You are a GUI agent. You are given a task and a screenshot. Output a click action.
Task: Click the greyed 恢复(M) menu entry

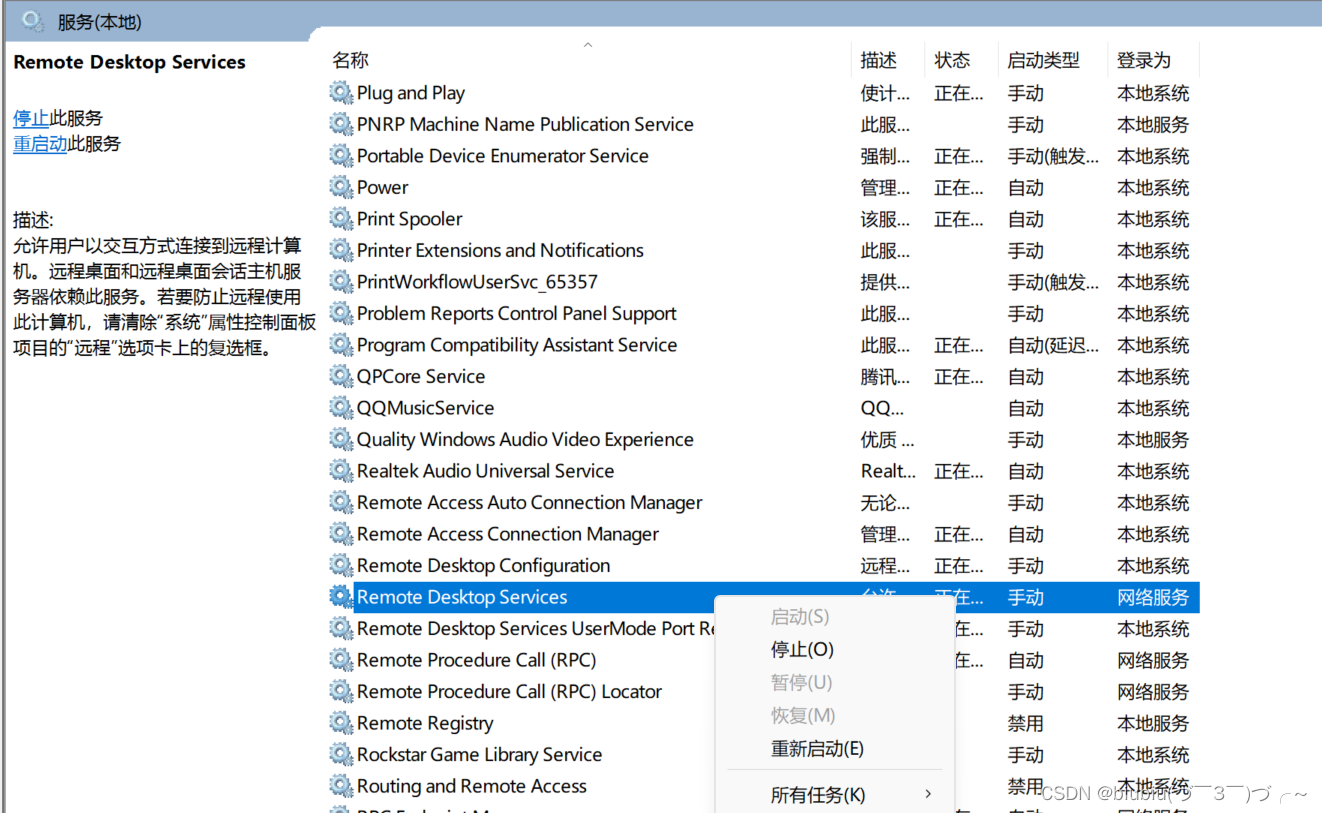[x=803, y=715]
